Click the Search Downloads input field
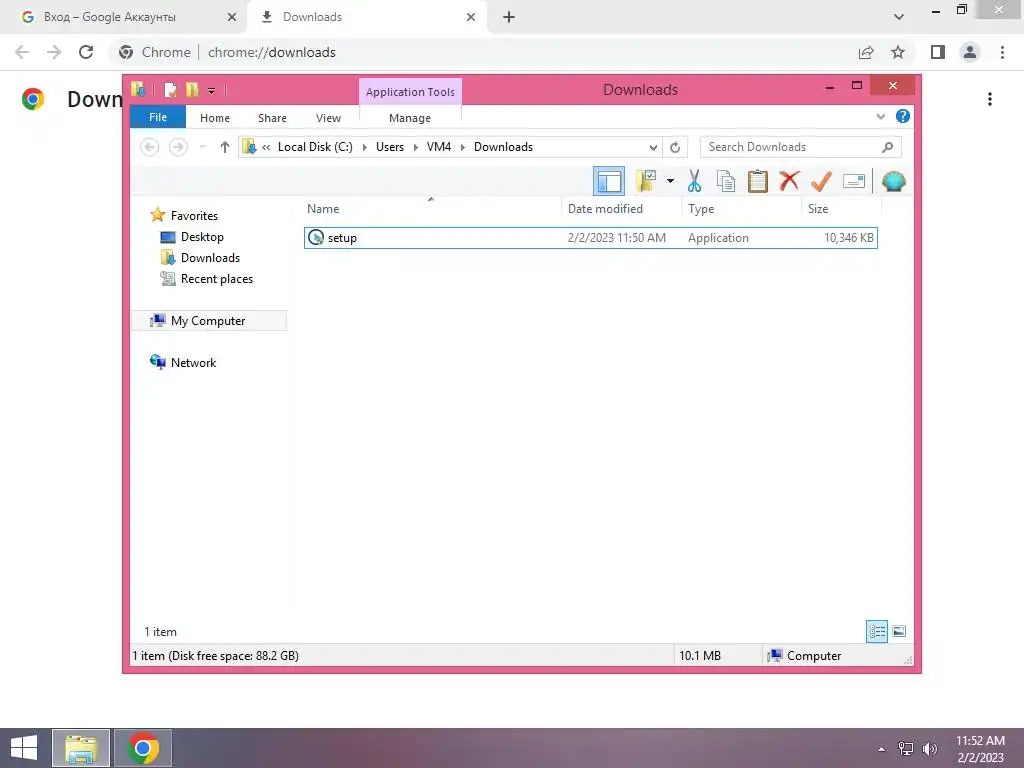 (800, 147)
